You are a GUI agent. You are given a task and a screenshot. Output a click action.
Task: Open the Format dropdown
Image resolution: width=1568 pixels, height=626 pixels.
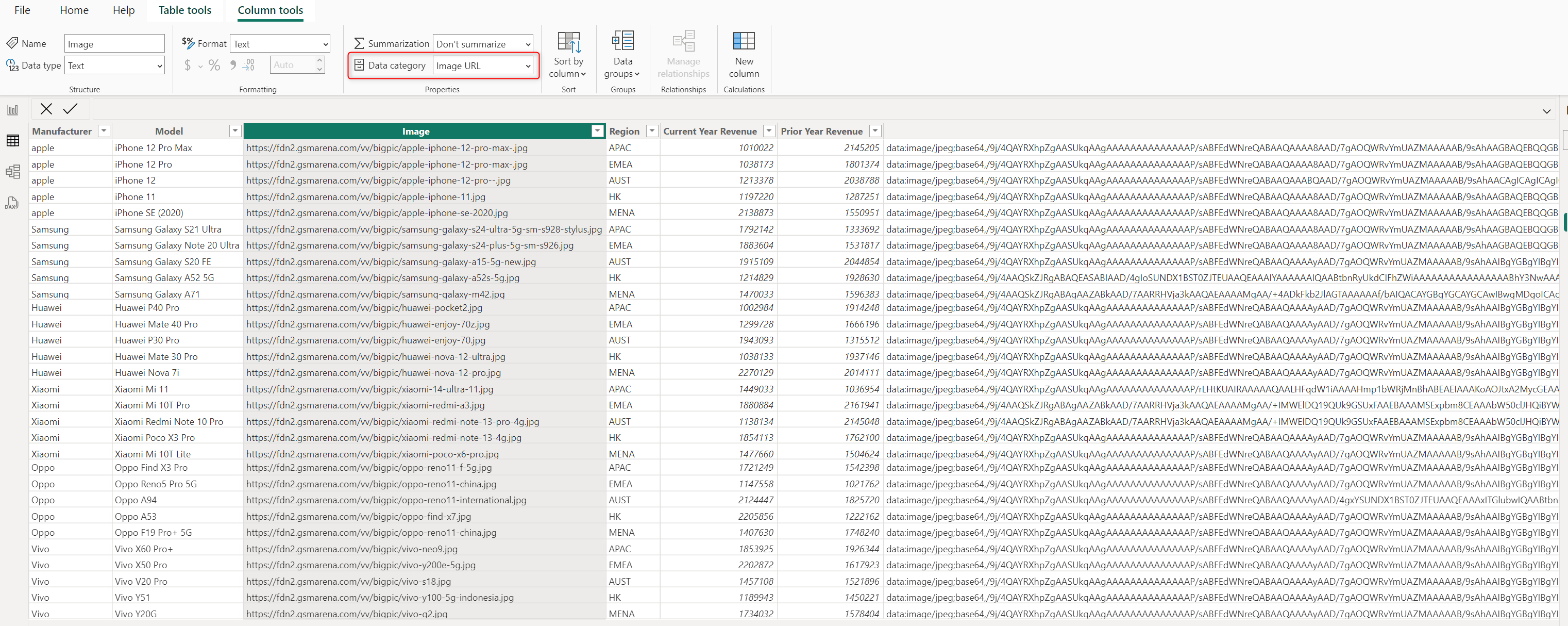tap(280, 44)
